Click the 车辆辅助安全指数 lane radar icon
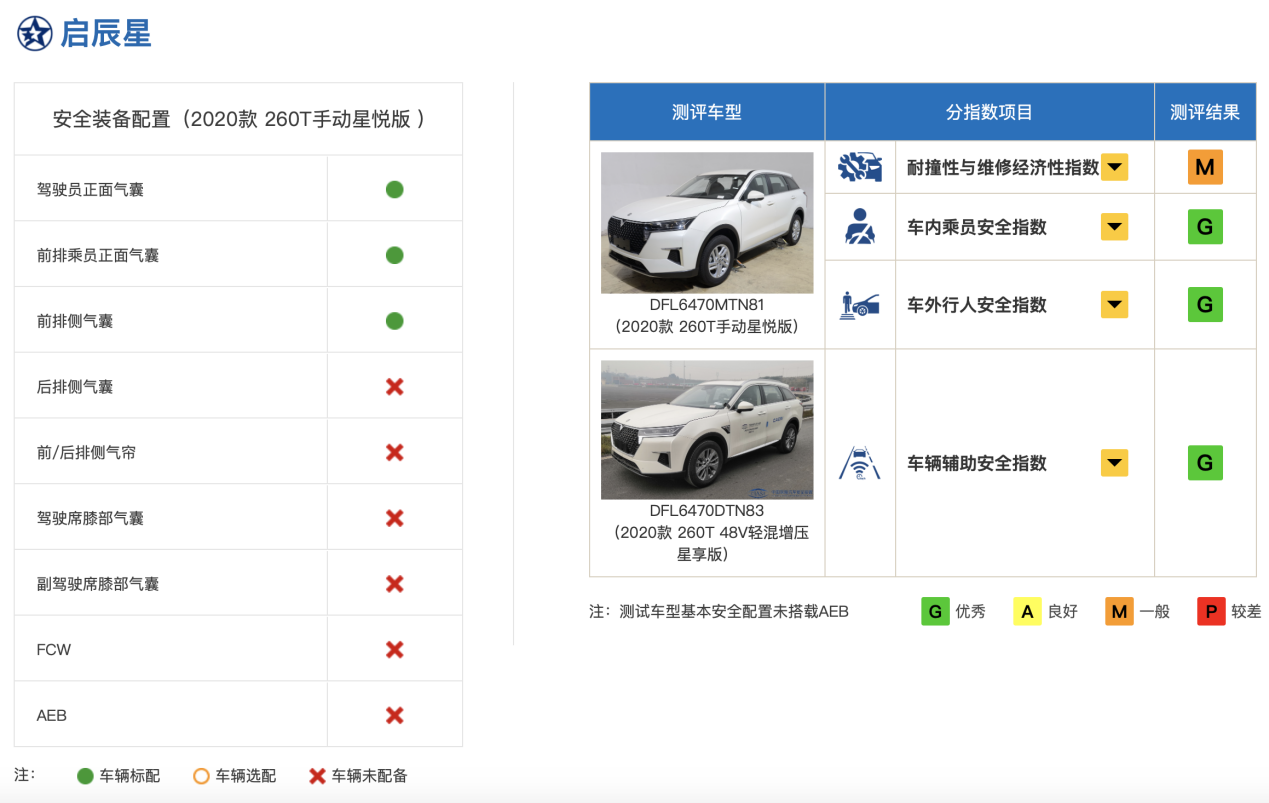The width and height of the screenshot is (1269, 803). [859, 463]
